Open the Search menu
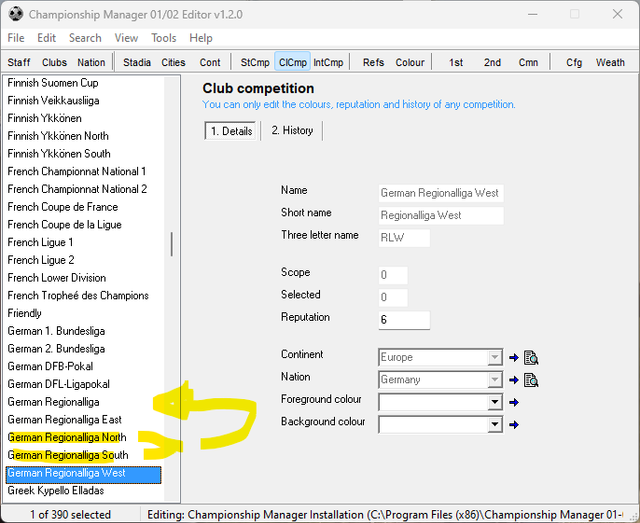Image resolution: width=640 pixels, height=523 pixels. click(x=85, y=38)
